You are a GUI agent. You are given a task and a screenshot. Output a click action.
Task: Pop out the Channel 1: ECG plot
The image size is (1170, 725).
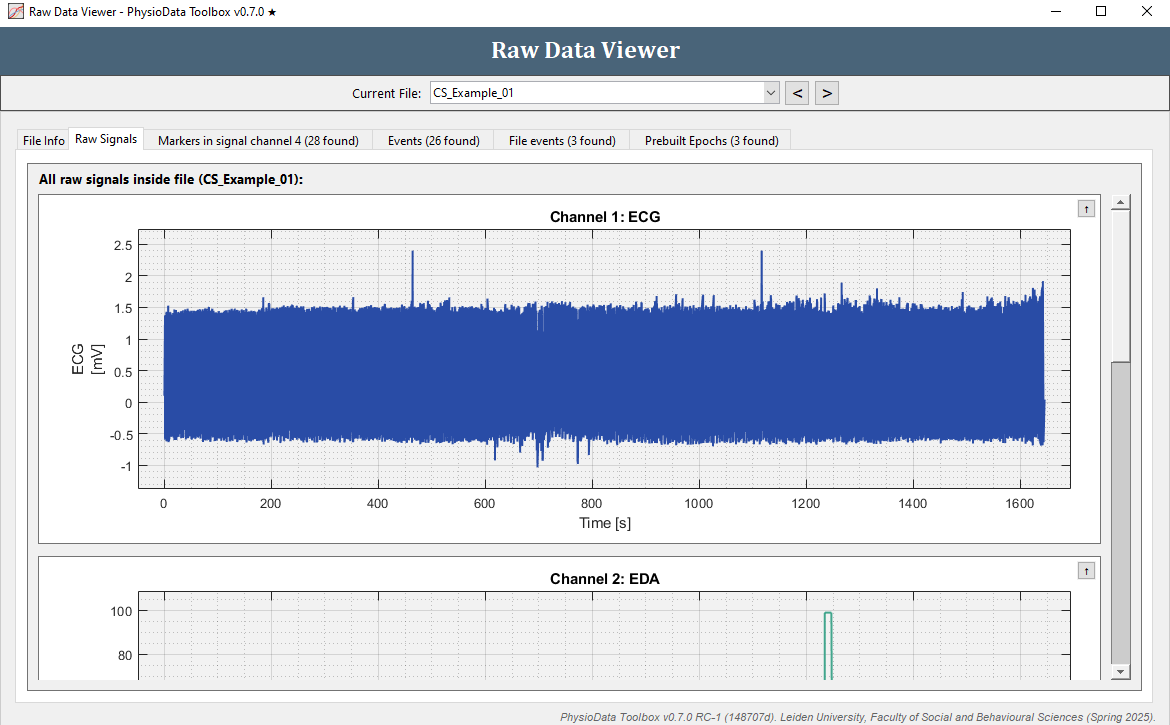tap(1086, 208)
